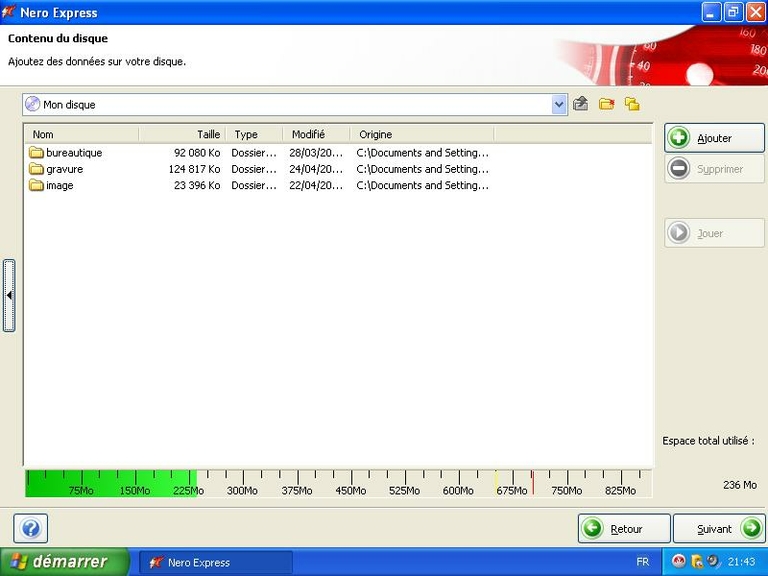This screenshot has height=576, width=768.
Task: Click the 92 080 Ko size cell
Action: pos(197,153)
